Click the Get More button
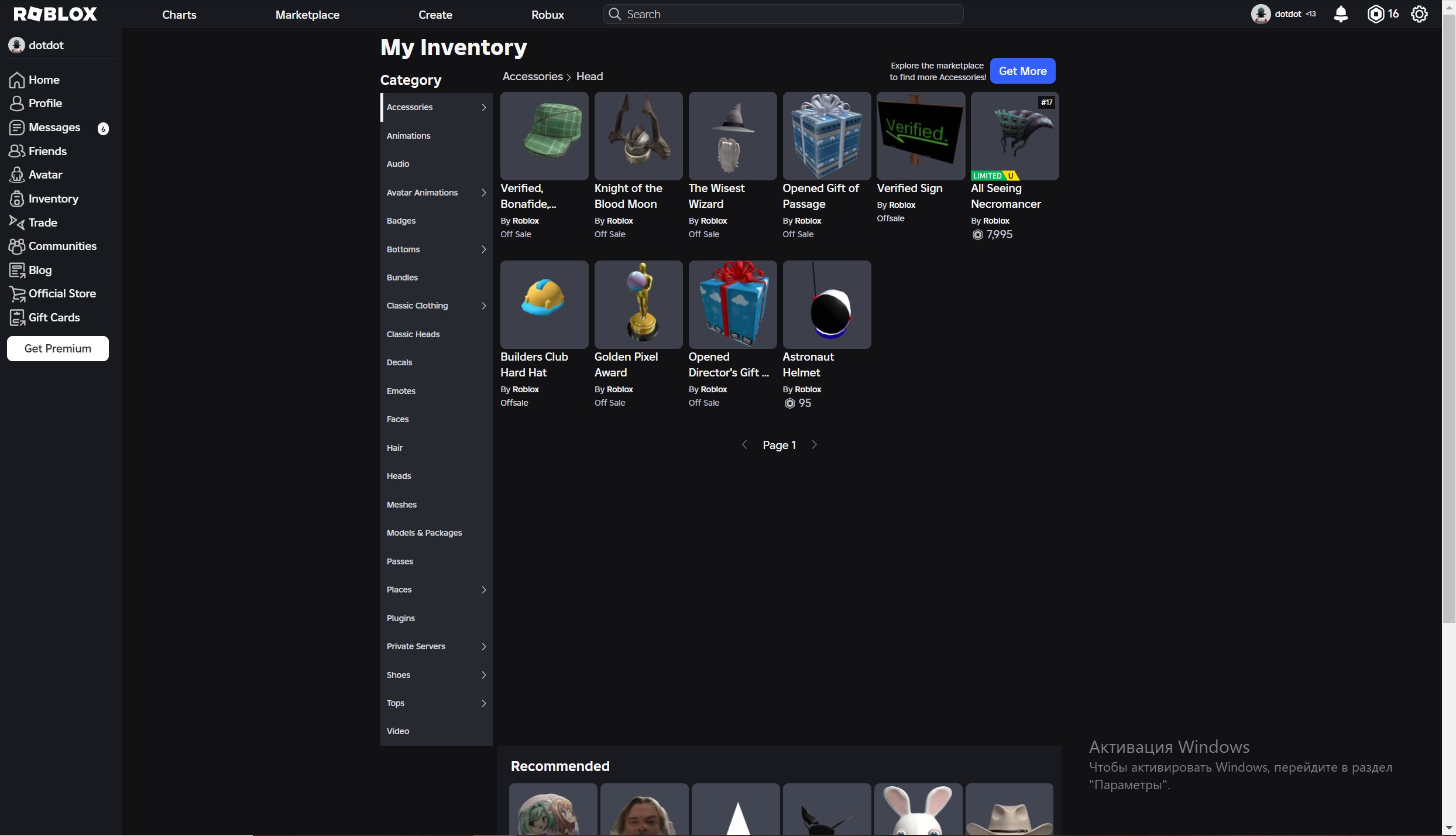The width and height of the screenshot is (1456, 836). [x=1022, y=71]
